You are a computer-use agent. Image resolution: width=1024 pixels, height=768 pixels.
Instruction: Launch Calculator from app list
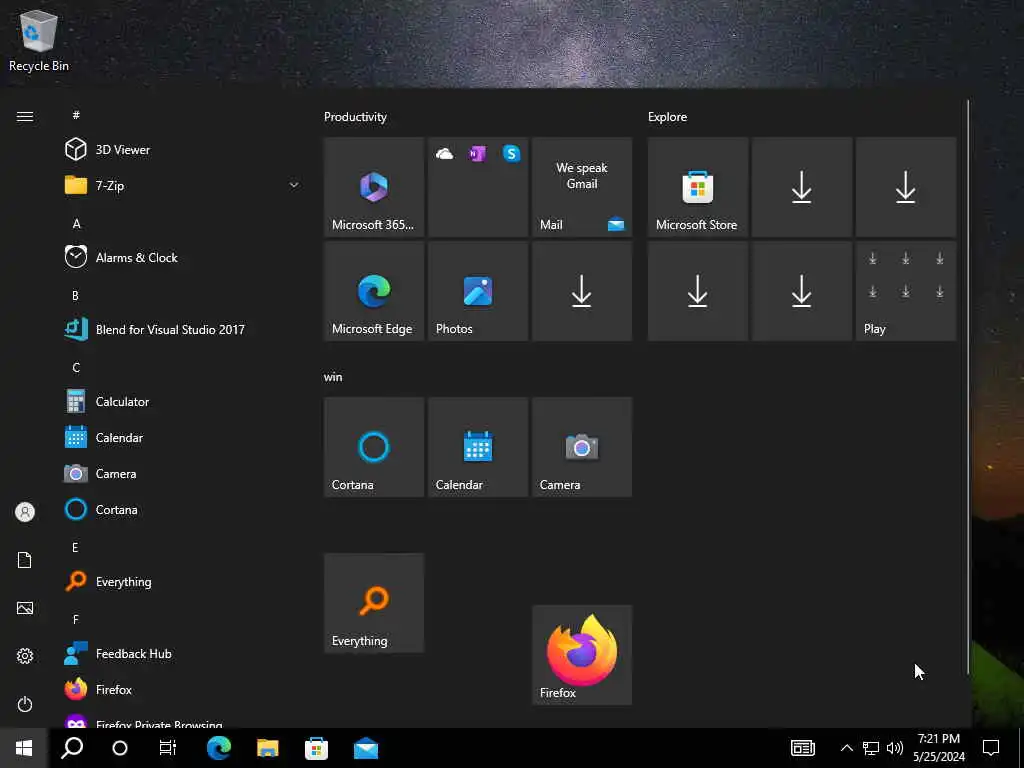183,402
